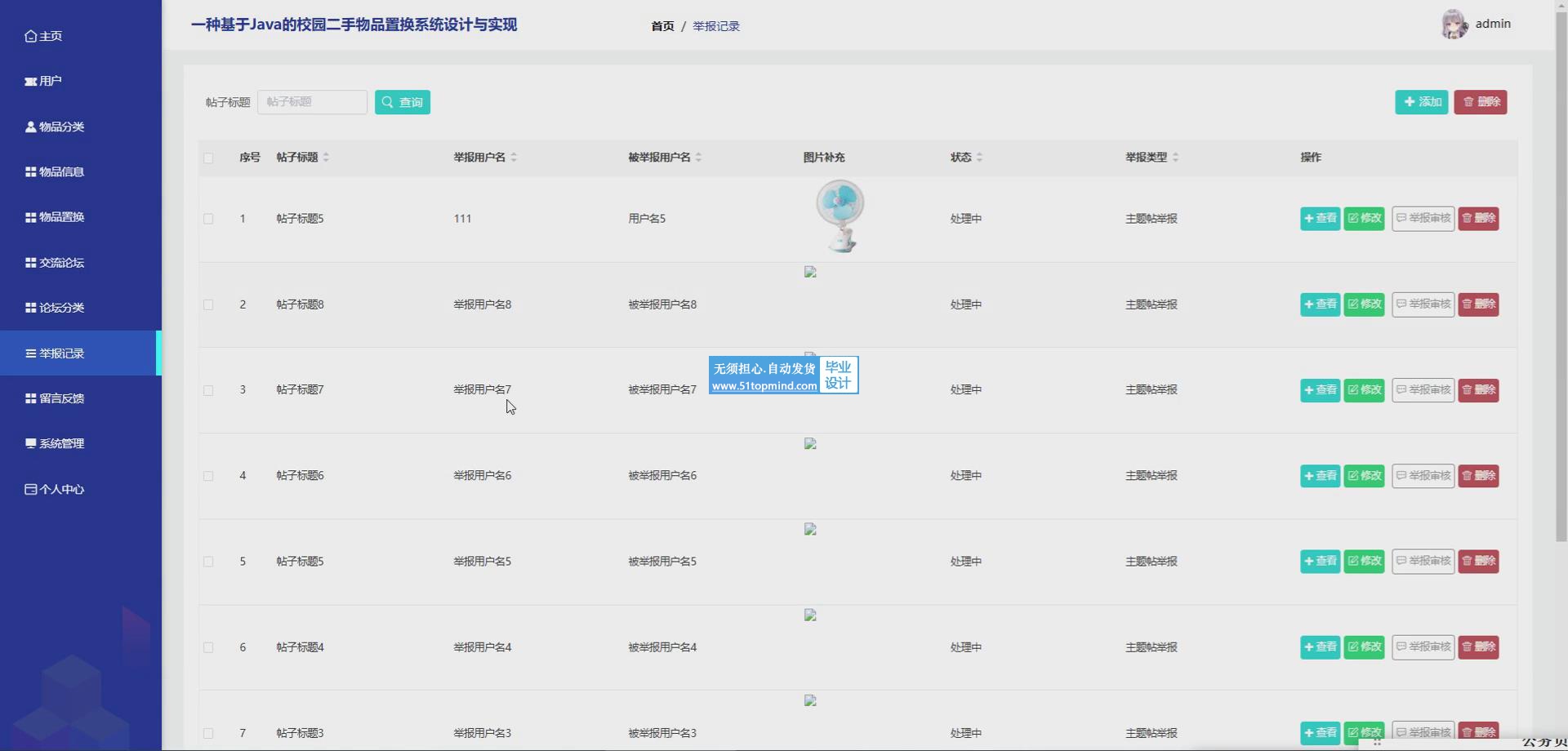1568x751 pixels.
Task: Click the 用户 sidebar icon
Action: coord(30,82)
